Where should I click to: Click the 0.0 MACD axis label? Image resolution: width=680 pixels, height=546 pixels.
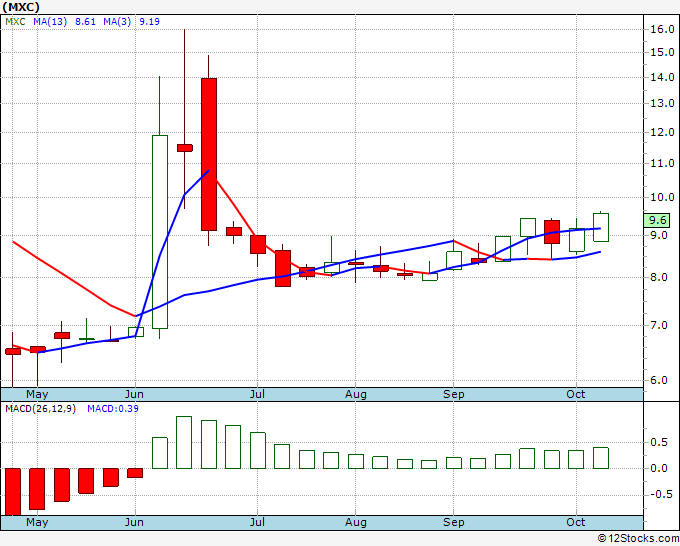pyautogui.click(x=658, y=468)
